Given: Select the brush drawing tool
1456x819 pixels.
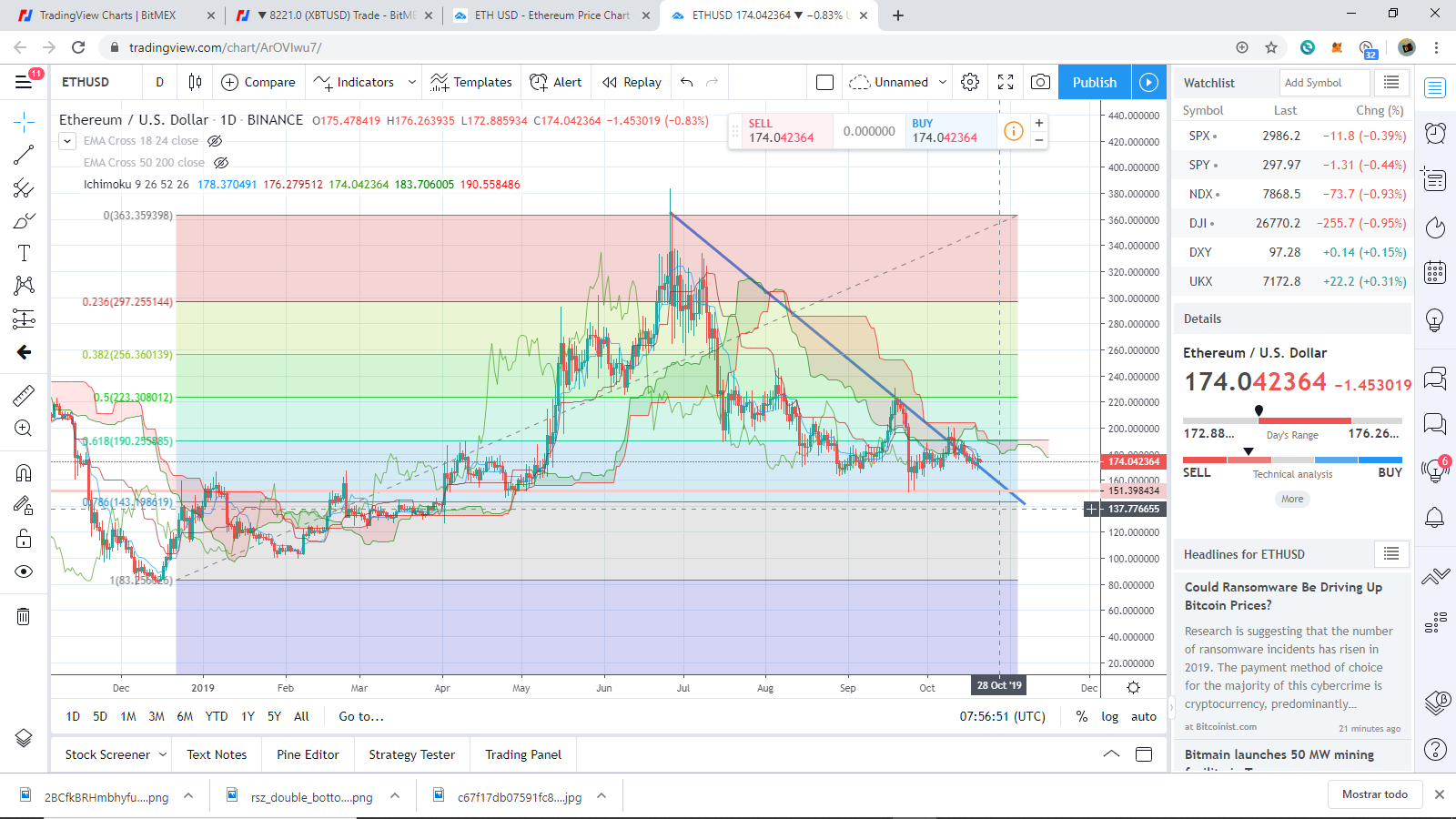Looking at the screenshot, I should (24, 220).
